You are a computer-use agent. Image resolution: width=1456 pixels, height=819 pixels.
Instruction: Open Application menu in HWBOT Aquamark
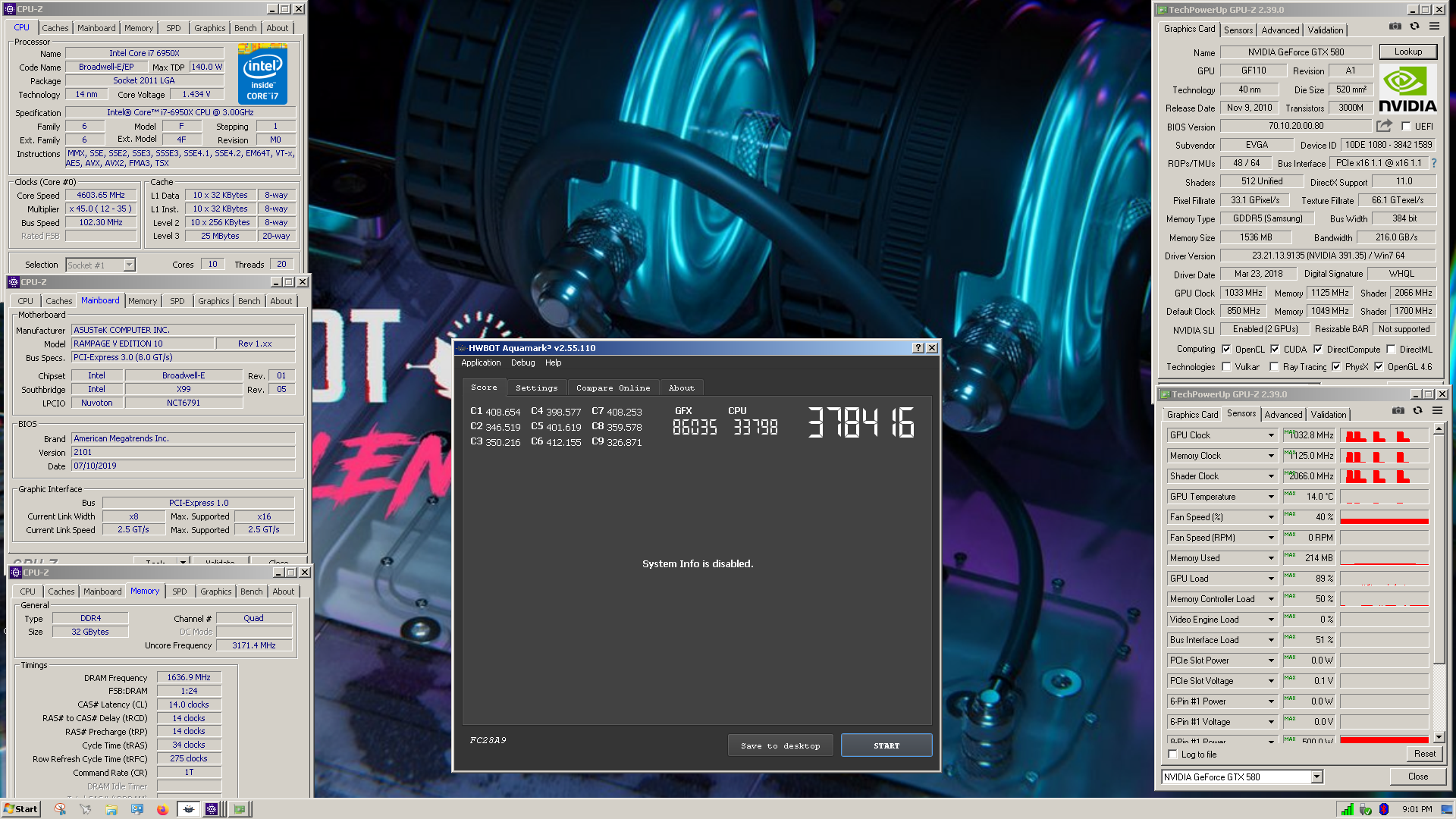[x=481, y=362]
